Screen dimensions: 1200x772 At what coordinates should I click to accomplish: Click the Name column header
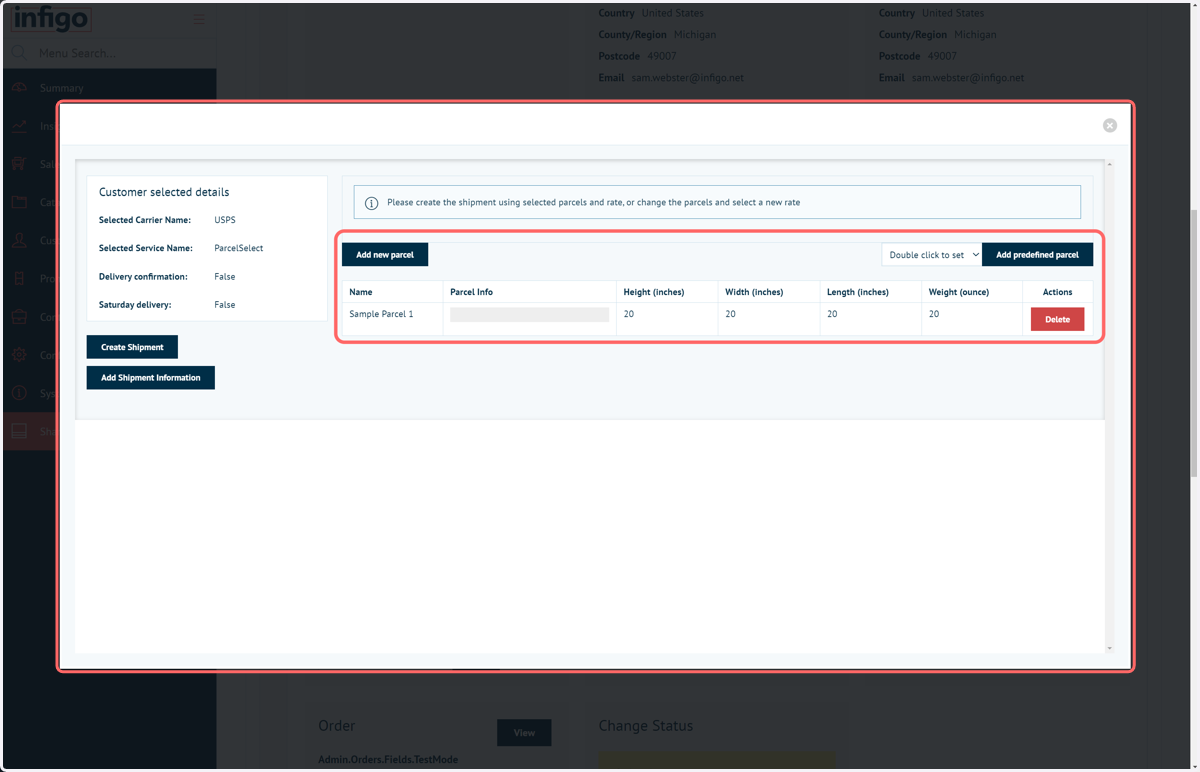point(361,292)
